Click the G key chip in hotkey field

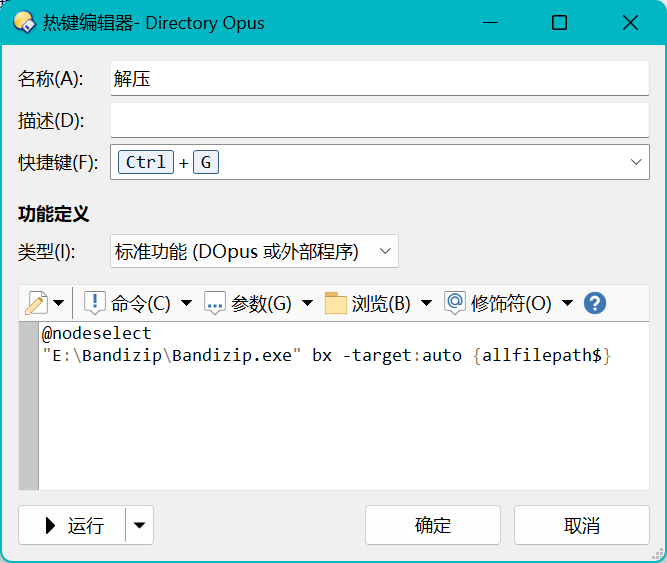pyautogui.click(x=206, y=162)
